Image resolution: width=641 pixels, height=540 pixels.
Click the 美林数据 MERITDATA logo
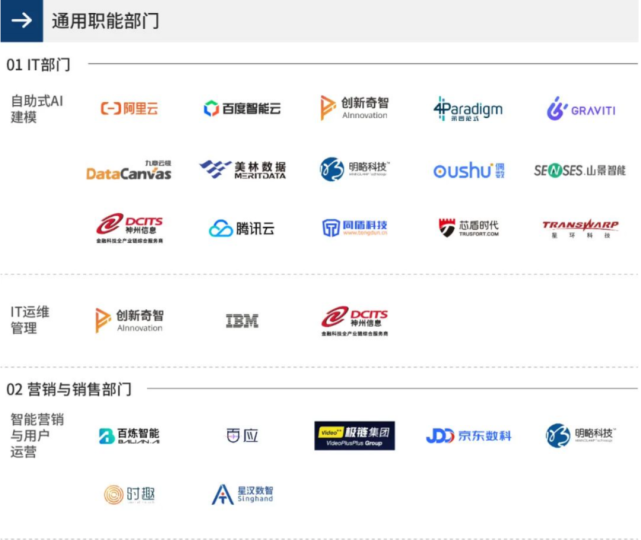pos(242,170)
